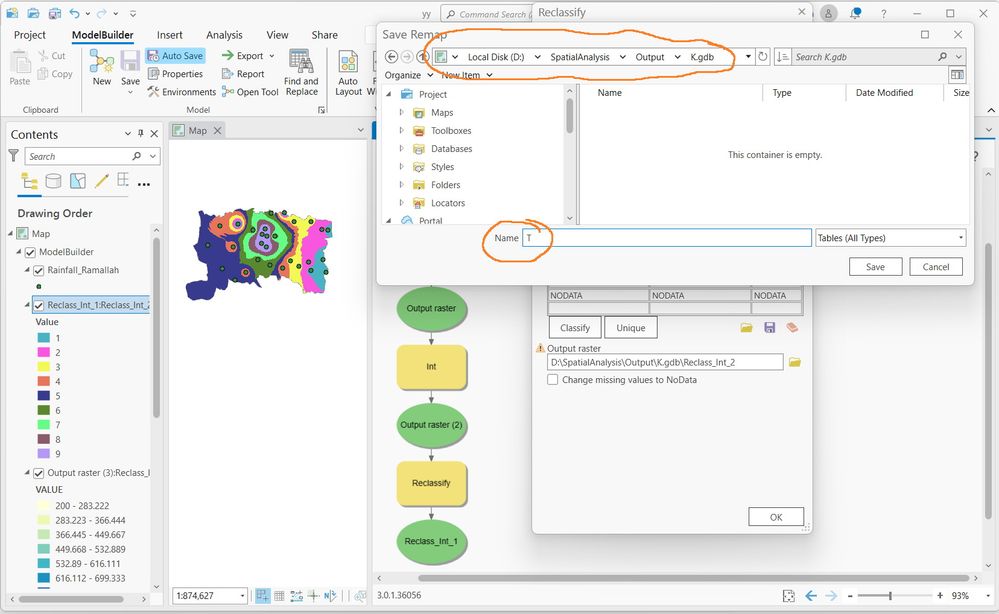Click the Output raster path field
This screenshot has height=614, width=999.
pyautogui.click(x=665, y=362)
